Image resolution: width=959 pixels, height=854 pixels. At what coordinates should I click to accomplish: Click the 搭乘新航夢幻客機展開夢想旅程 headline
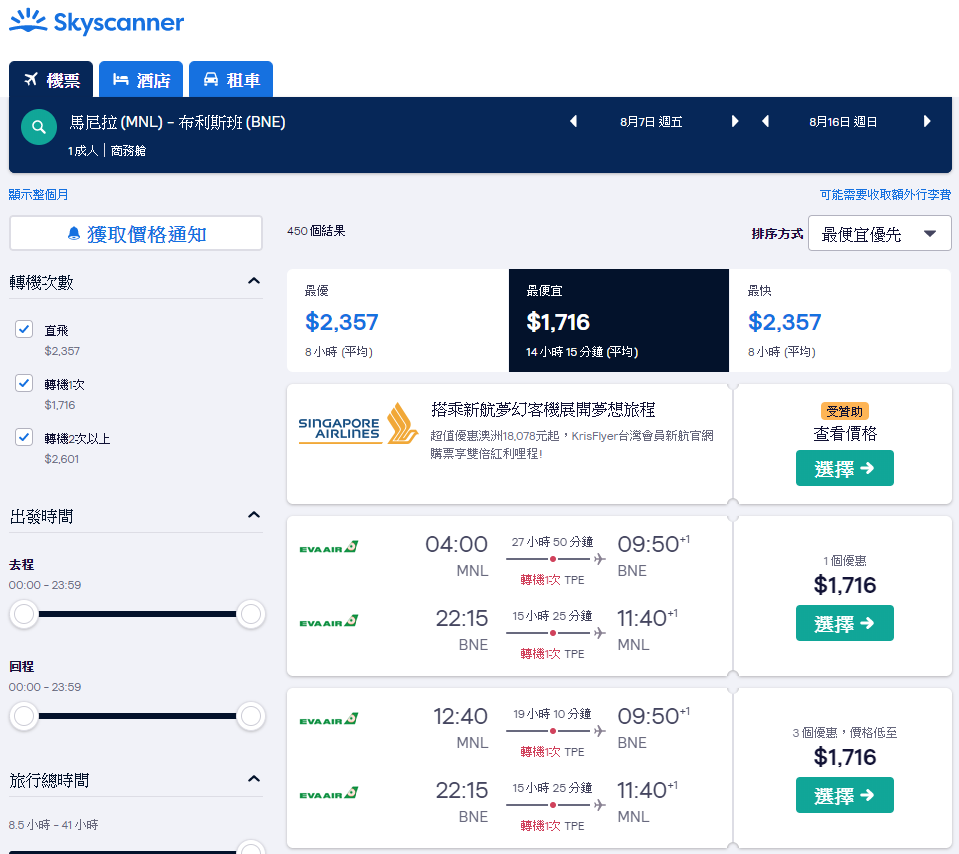pyautogui.click(x=543, y=409)
